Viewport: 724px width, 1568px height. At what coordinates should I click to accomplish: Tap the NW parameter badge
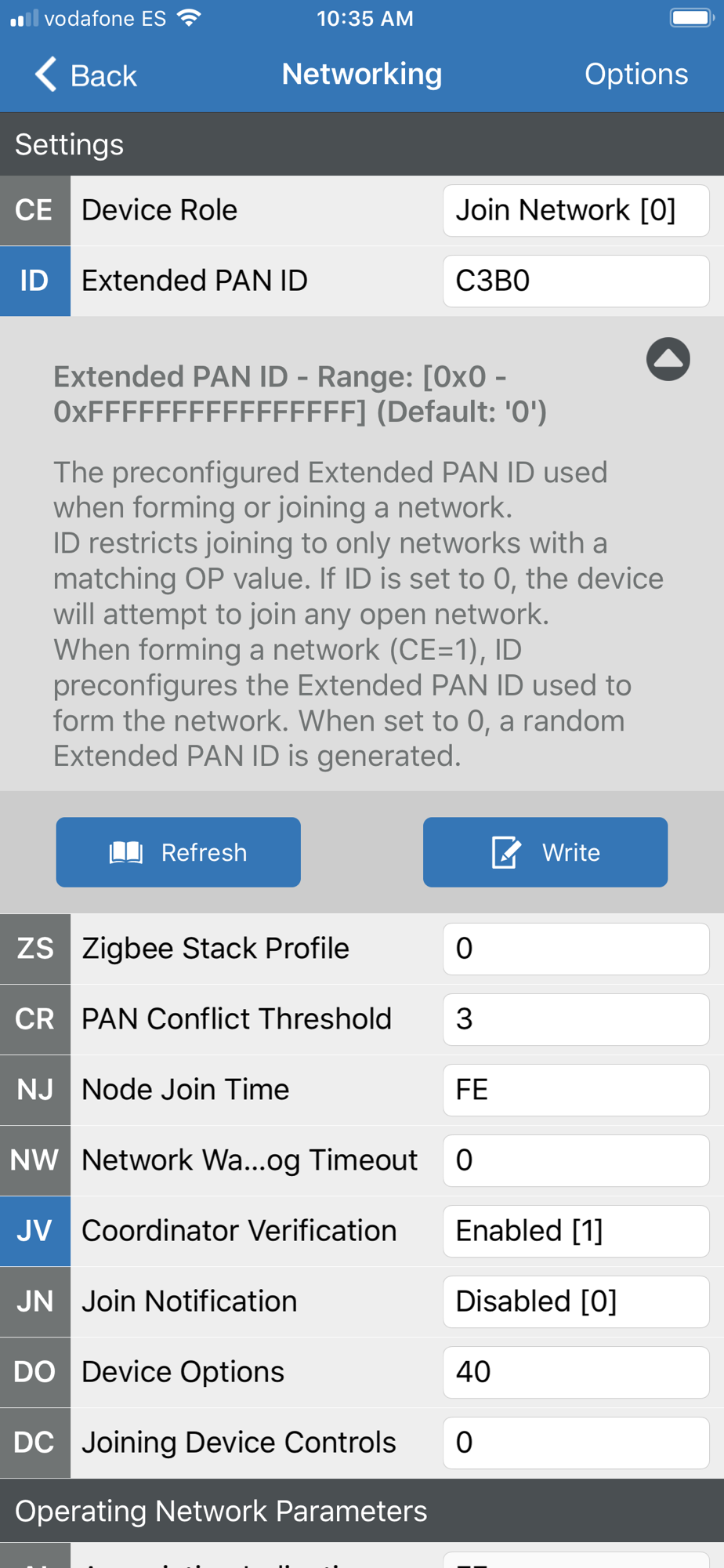click(x=35, y=1160)
